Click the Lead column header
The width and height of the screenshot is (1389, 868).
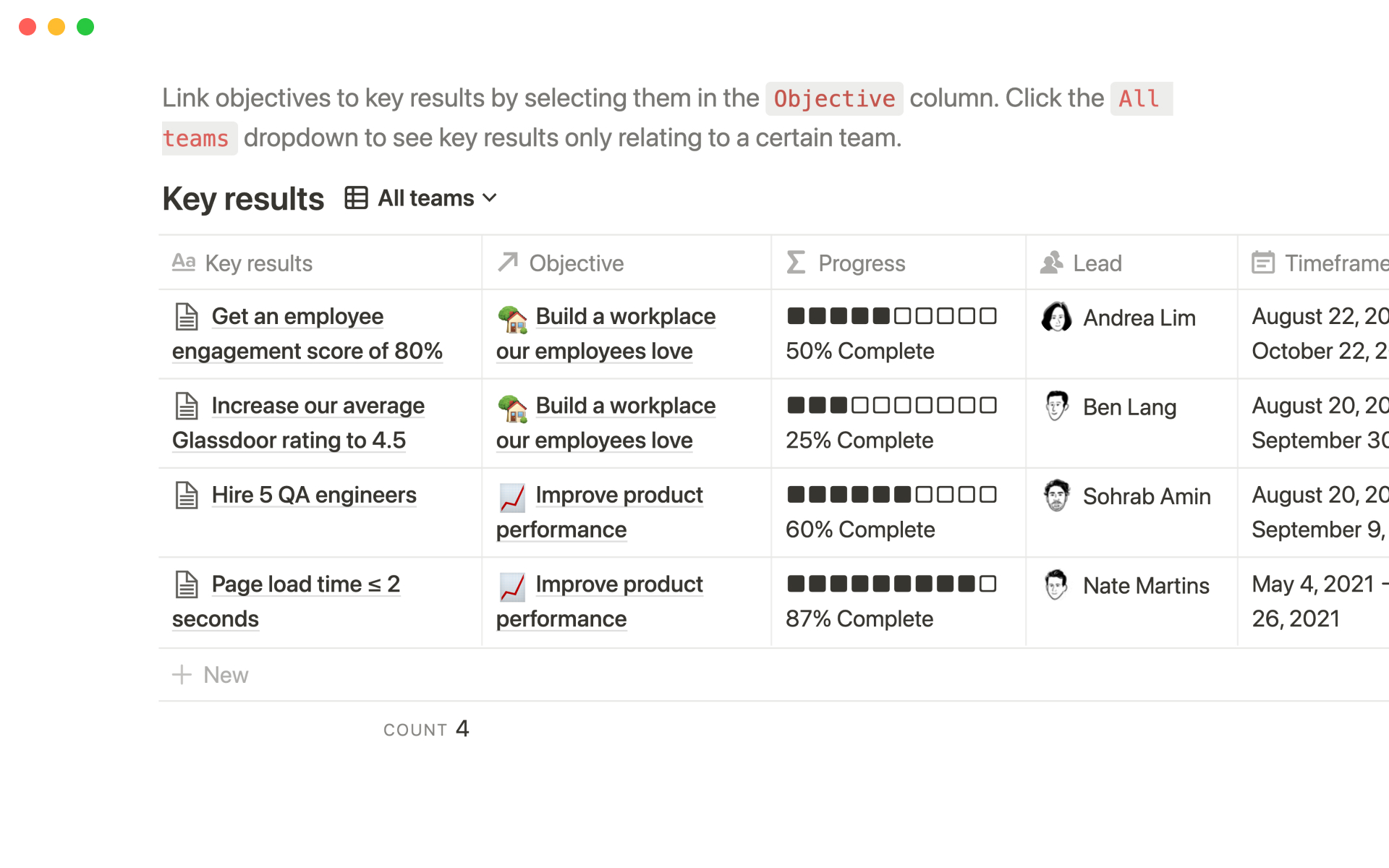(x=1097, y=263)
